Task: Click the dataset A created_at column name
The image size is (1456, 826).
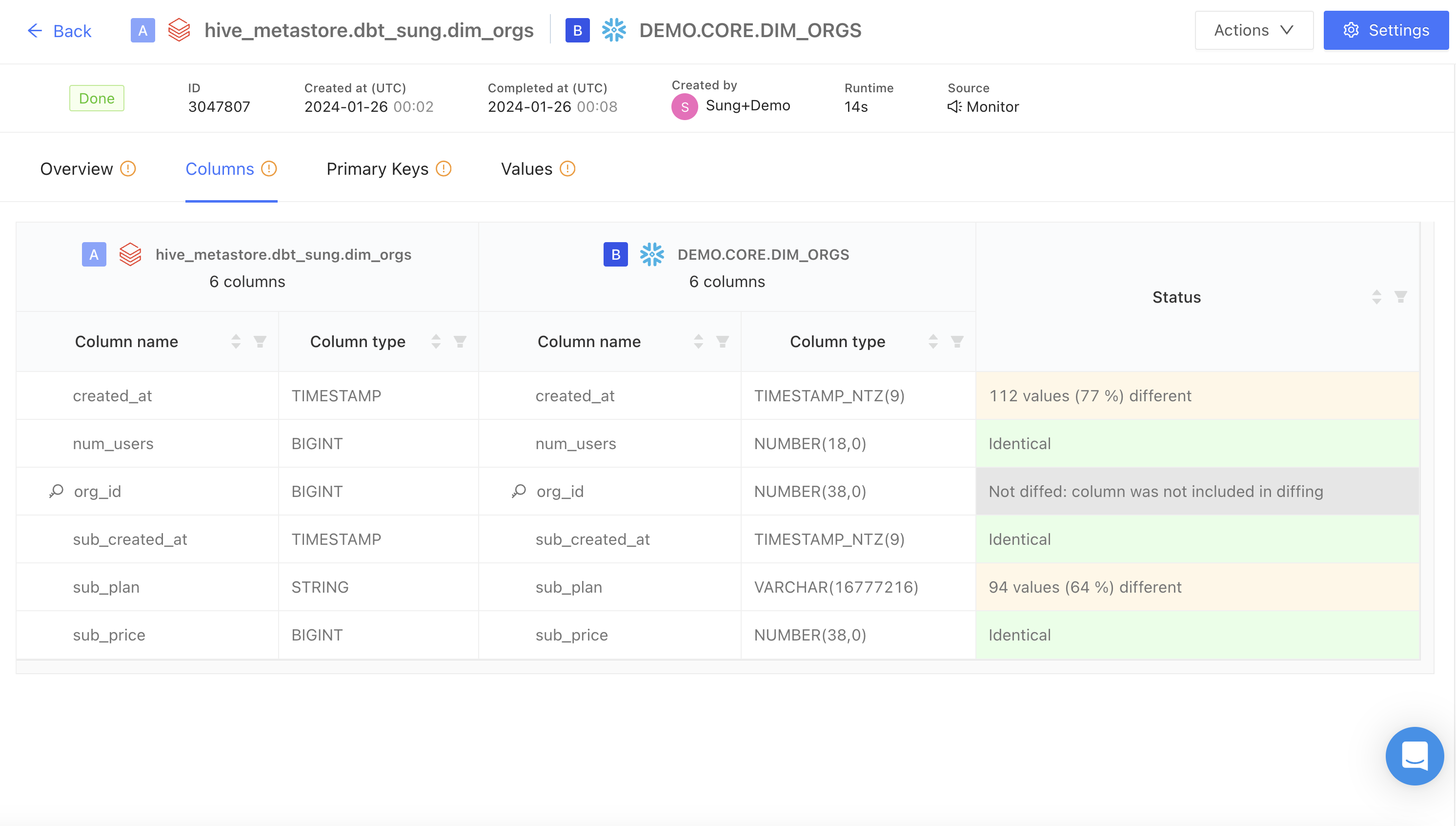Action: pyautogui.click(x=112, y=396)
